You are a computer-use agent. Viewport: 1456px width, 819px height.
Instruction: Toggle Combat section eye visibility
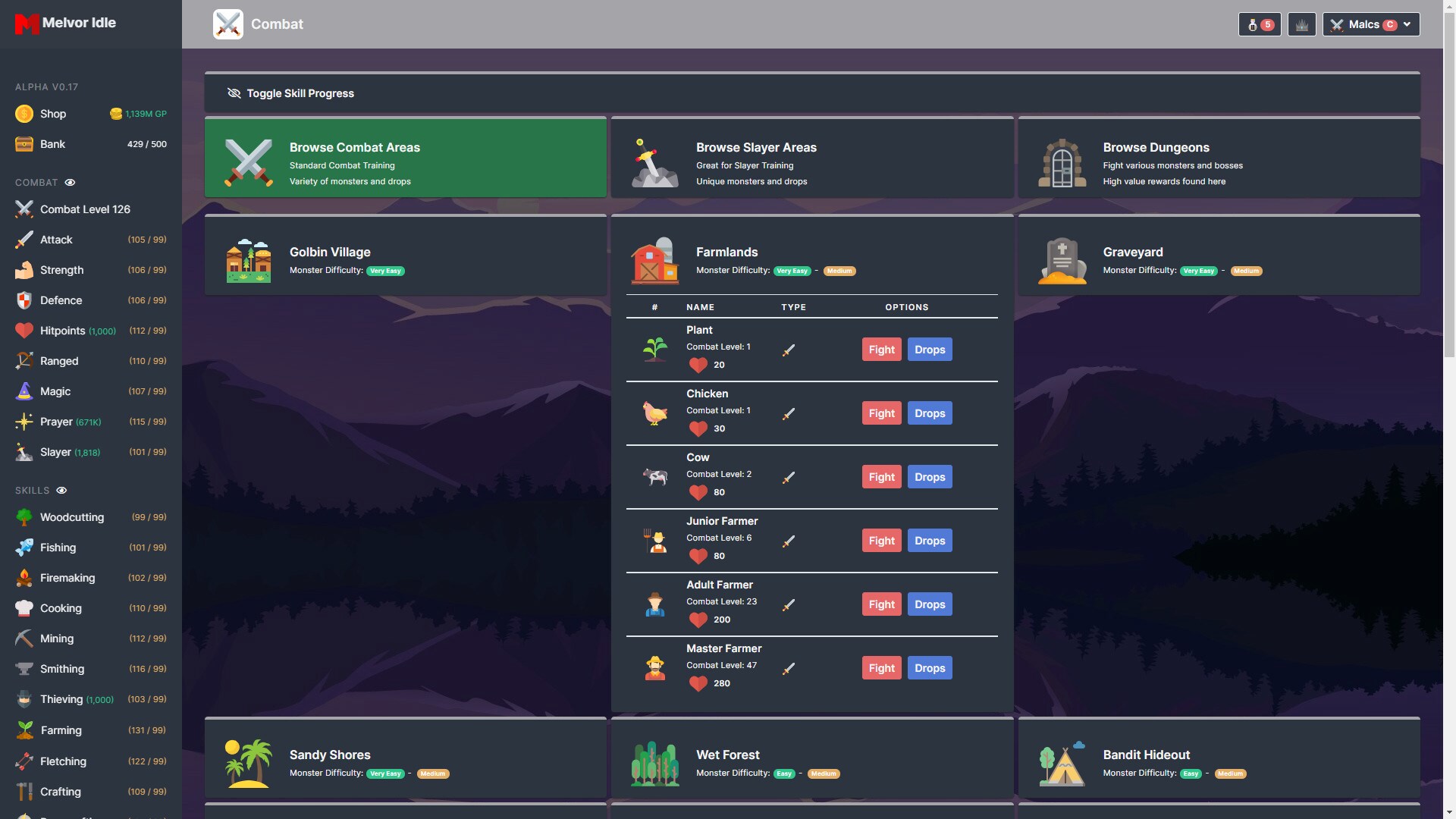pyautogui.click(x=70, y=183)
